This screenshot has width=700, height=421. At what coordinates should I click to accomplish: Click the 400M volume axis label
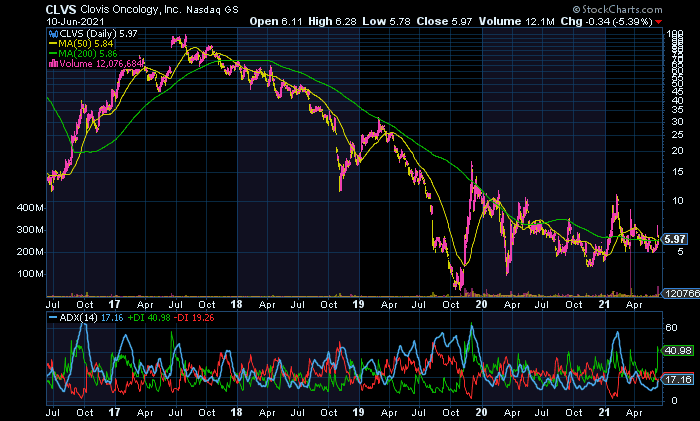coord(30,208)
